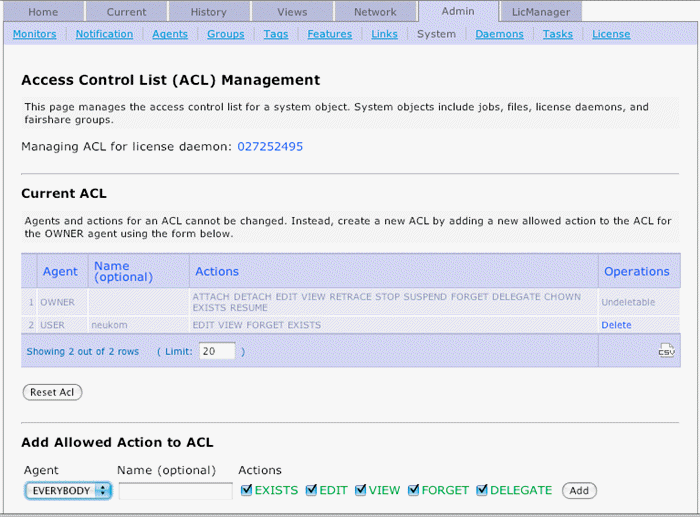
Task: Uncheck the DELEGATE action checkbox
Action: pos(482,490)
